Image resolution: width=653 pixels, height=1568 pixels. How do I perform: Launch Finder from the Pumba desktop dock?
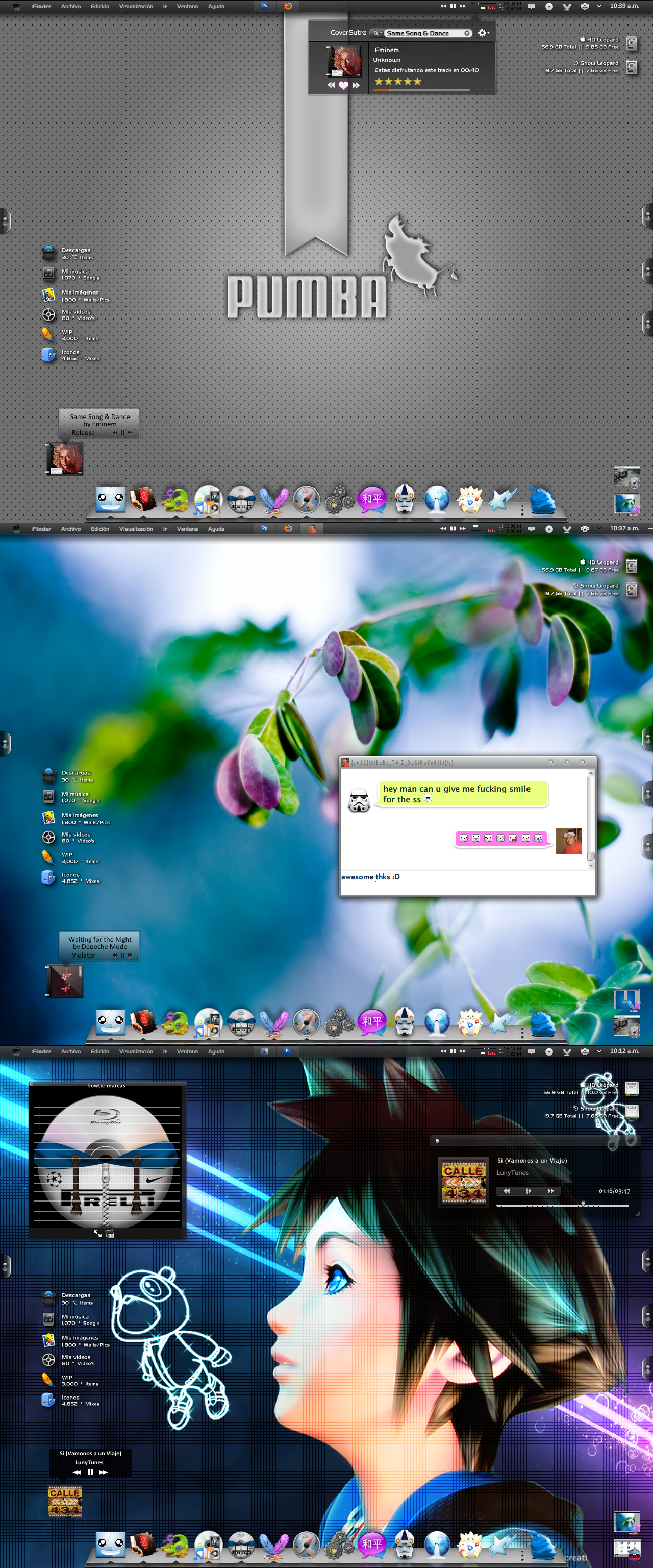pos(111,500)
